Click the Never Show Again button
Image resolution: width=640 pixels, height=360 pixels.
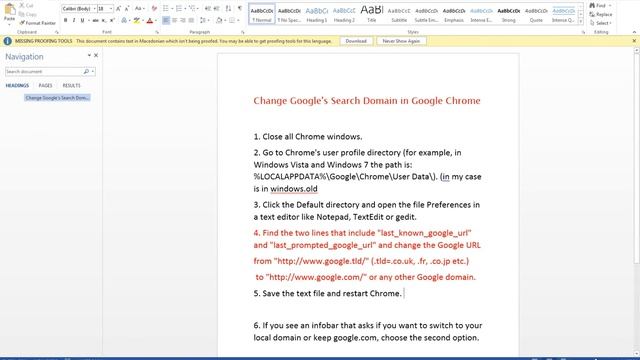(401, 41)
